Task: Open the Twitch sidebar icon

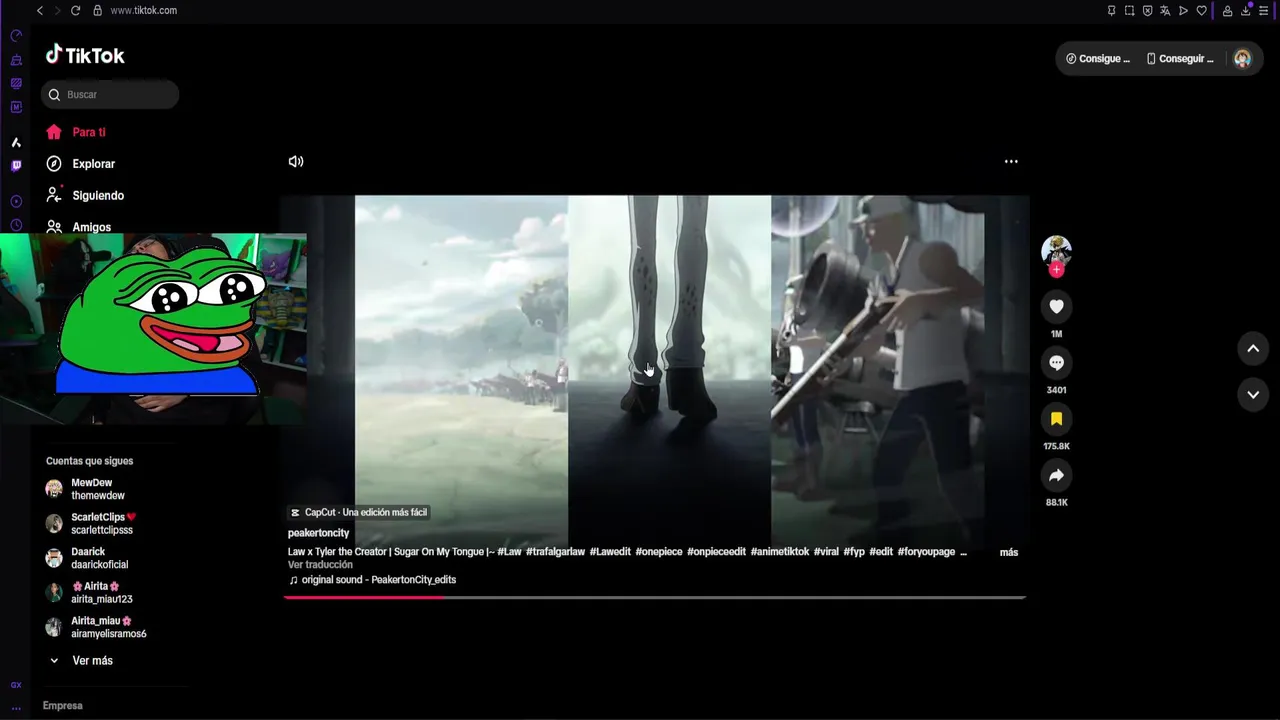Action: point(16,166)
